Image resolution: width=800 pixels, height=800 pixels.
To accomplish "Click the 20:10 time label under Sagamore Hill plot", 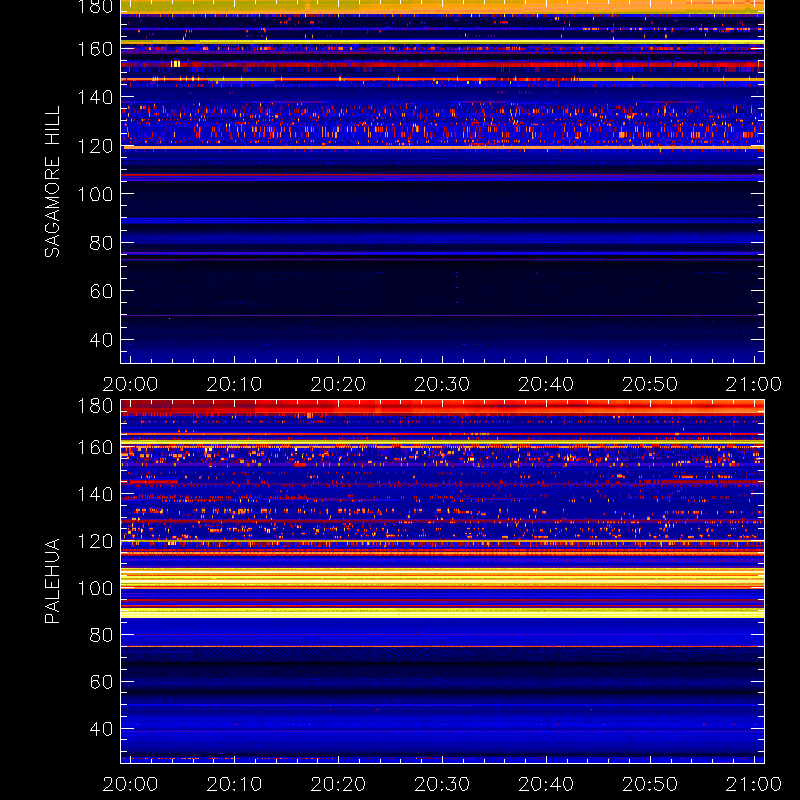I will 234,384.
